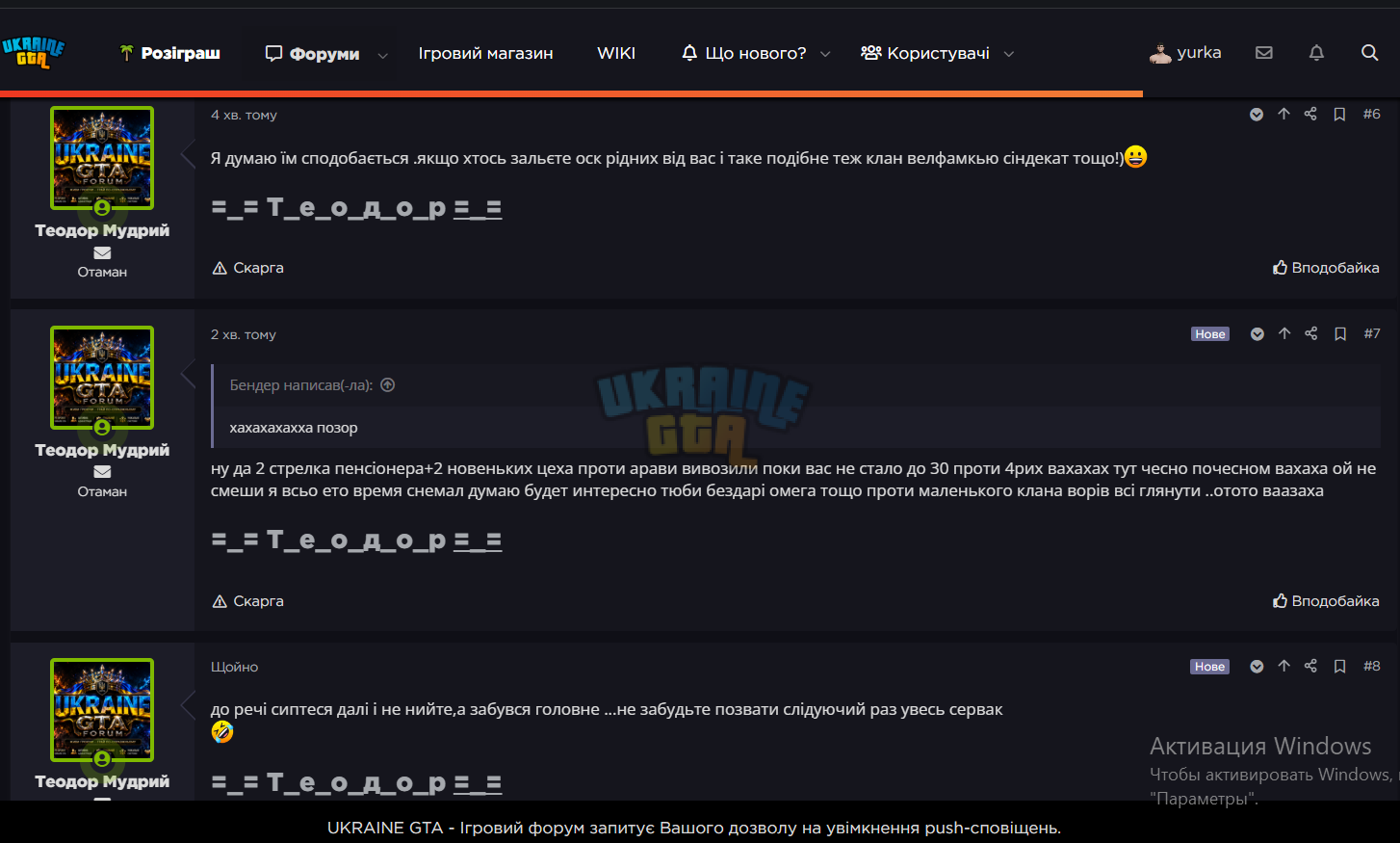Click the quoted text "хахахахахха позор"
The width and height of the screenshot is (1400, 843).
[294, 428]
